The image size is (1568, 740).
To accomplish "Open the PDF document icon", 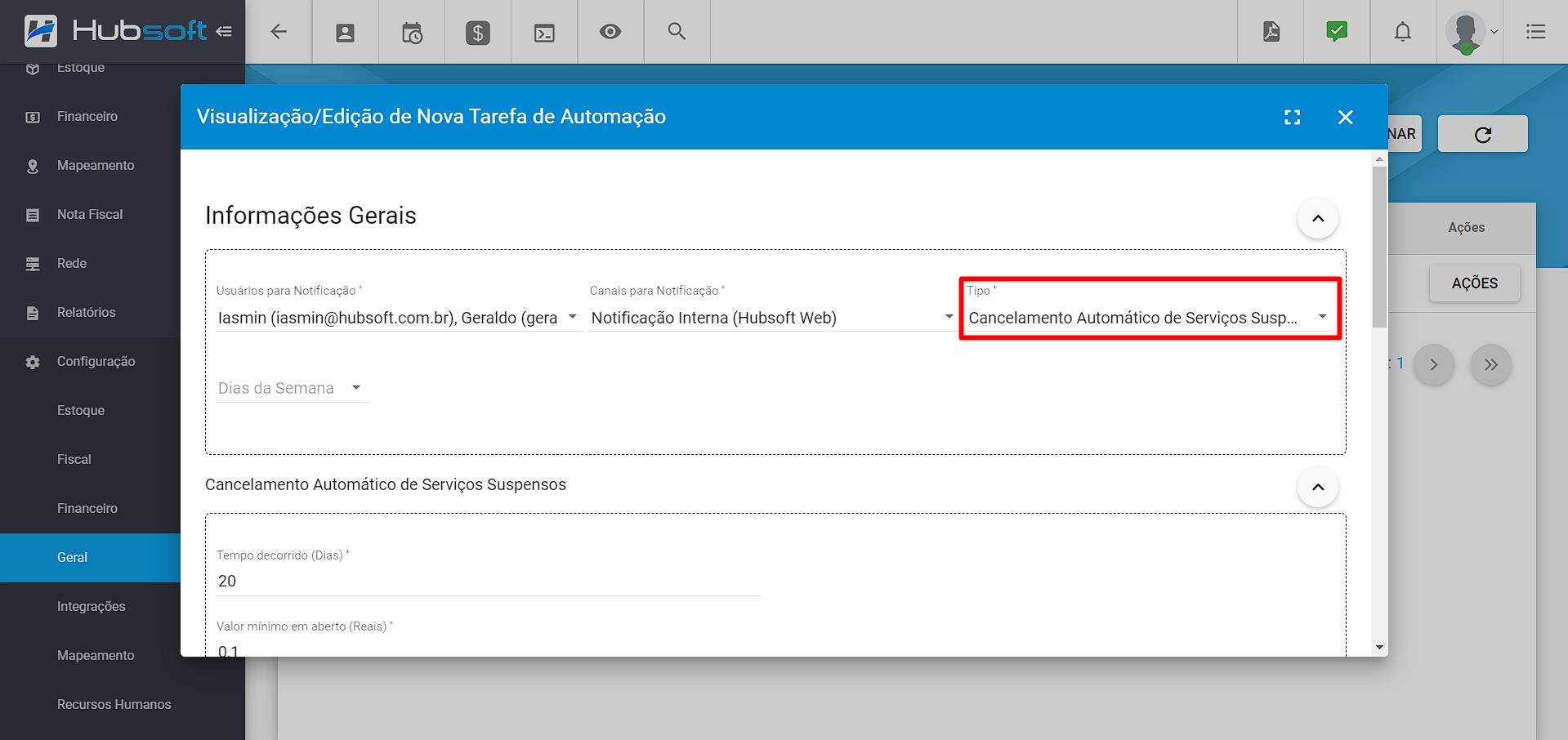I will click(1271, 32).
